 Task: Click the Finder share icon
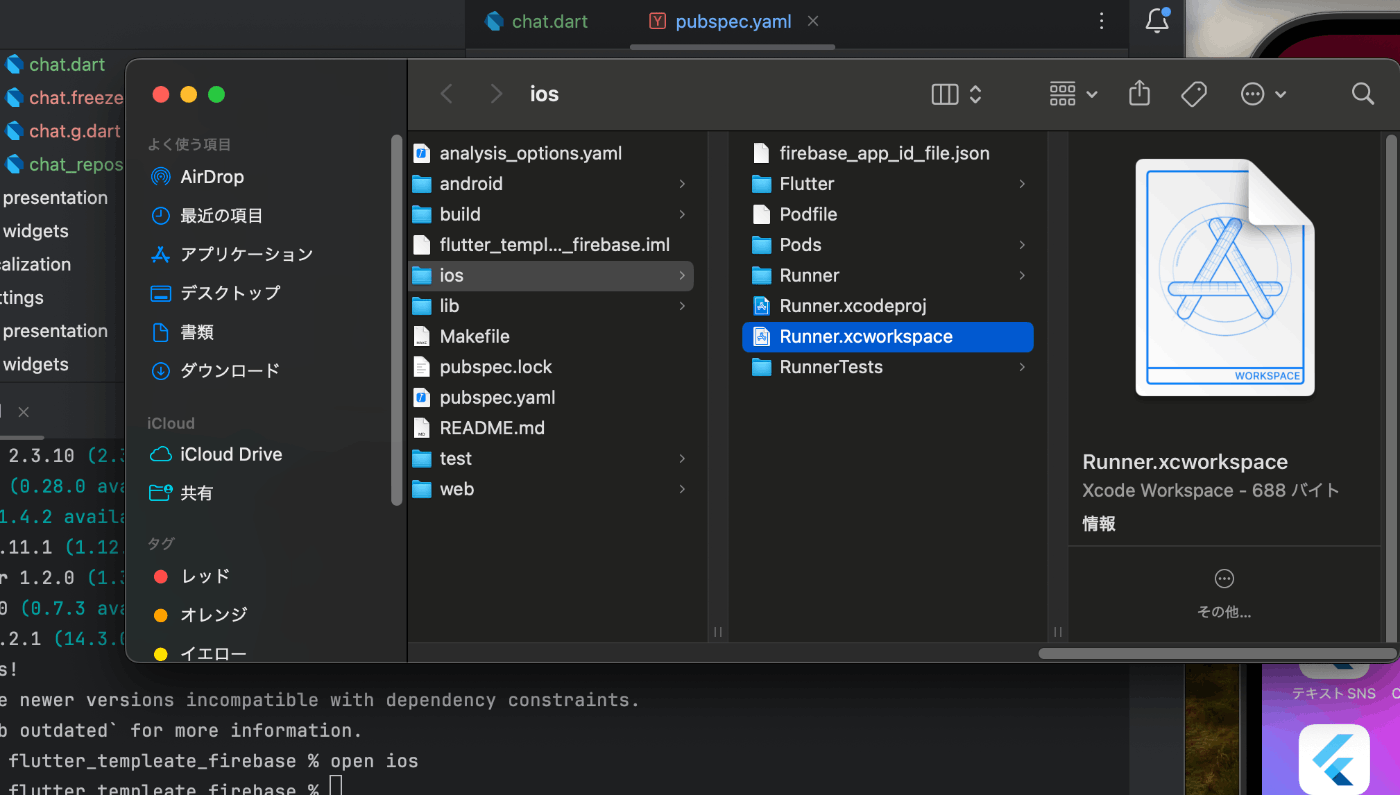1139,93
